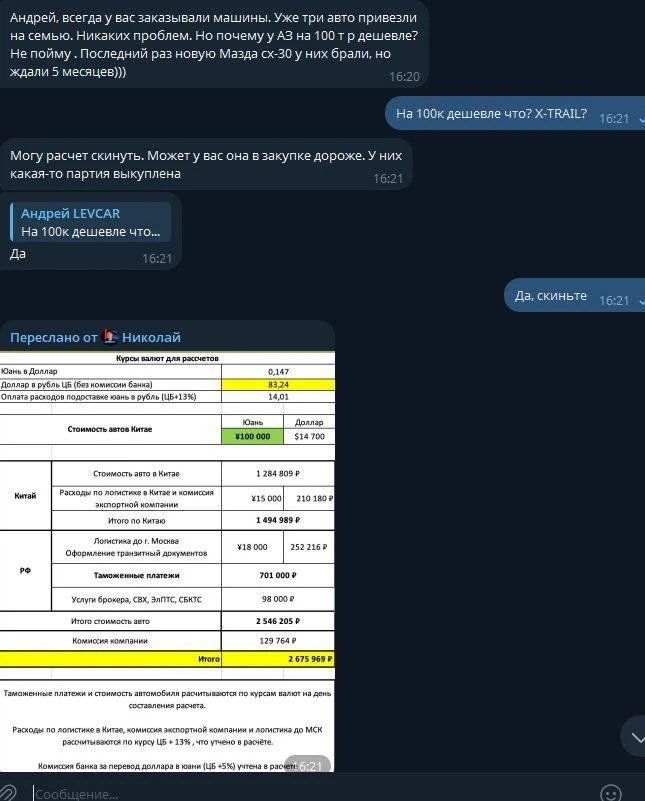
Task: Click the 2 546 205 ₽ car cost value
Action: pyautogui.click(x=278, y=621)
